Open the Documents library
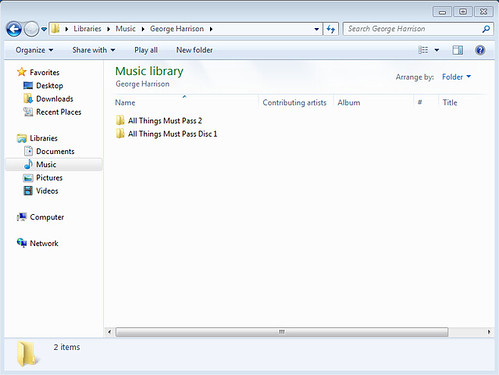Screen dimensions: 499x375 point(55,151)
